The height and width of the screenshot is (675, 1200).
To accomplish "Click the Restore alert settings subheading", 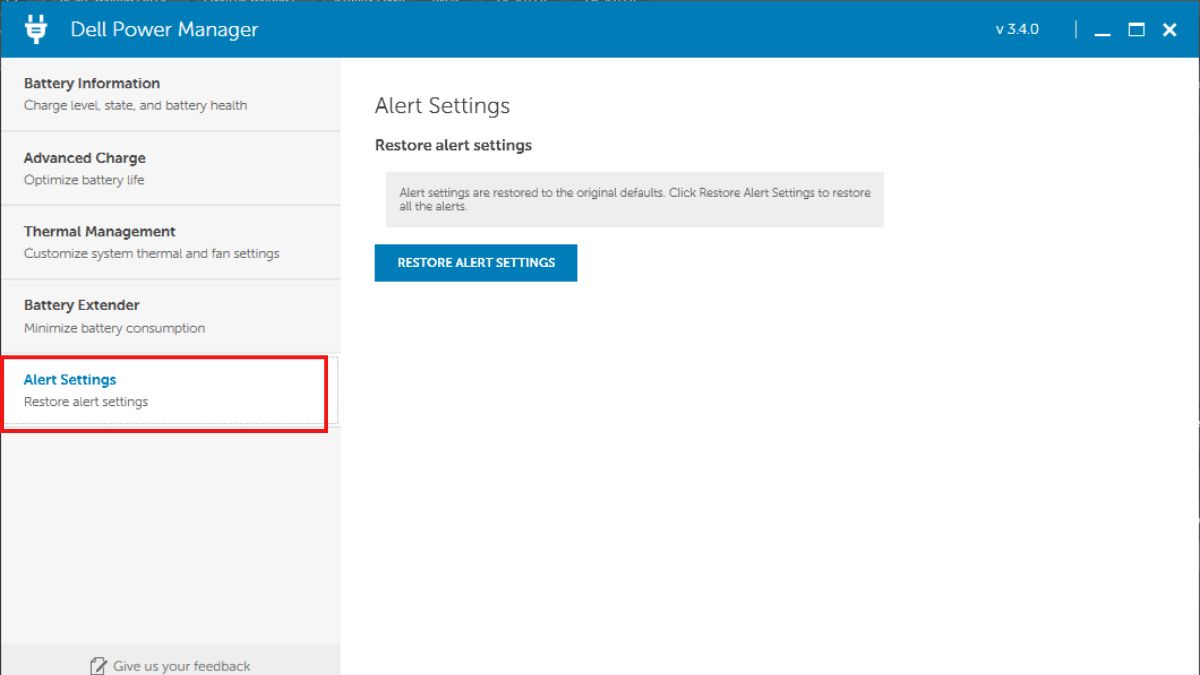I will 453,145.
